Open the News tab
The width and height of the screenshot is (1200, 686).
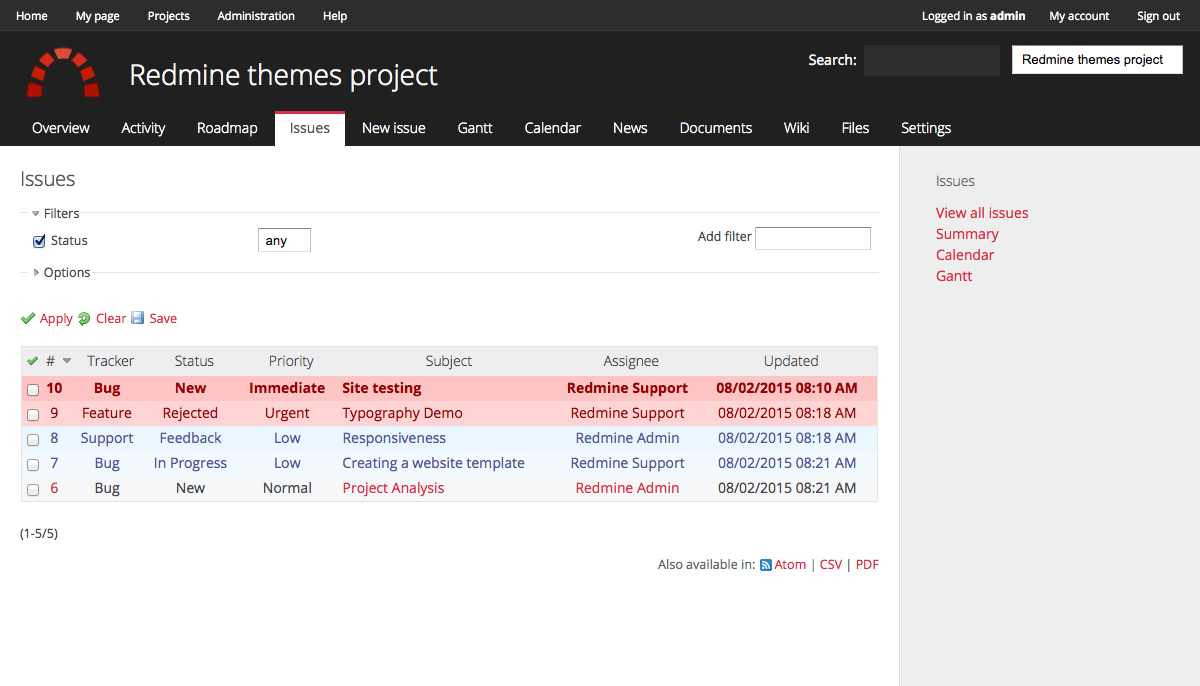click(630, 128)
